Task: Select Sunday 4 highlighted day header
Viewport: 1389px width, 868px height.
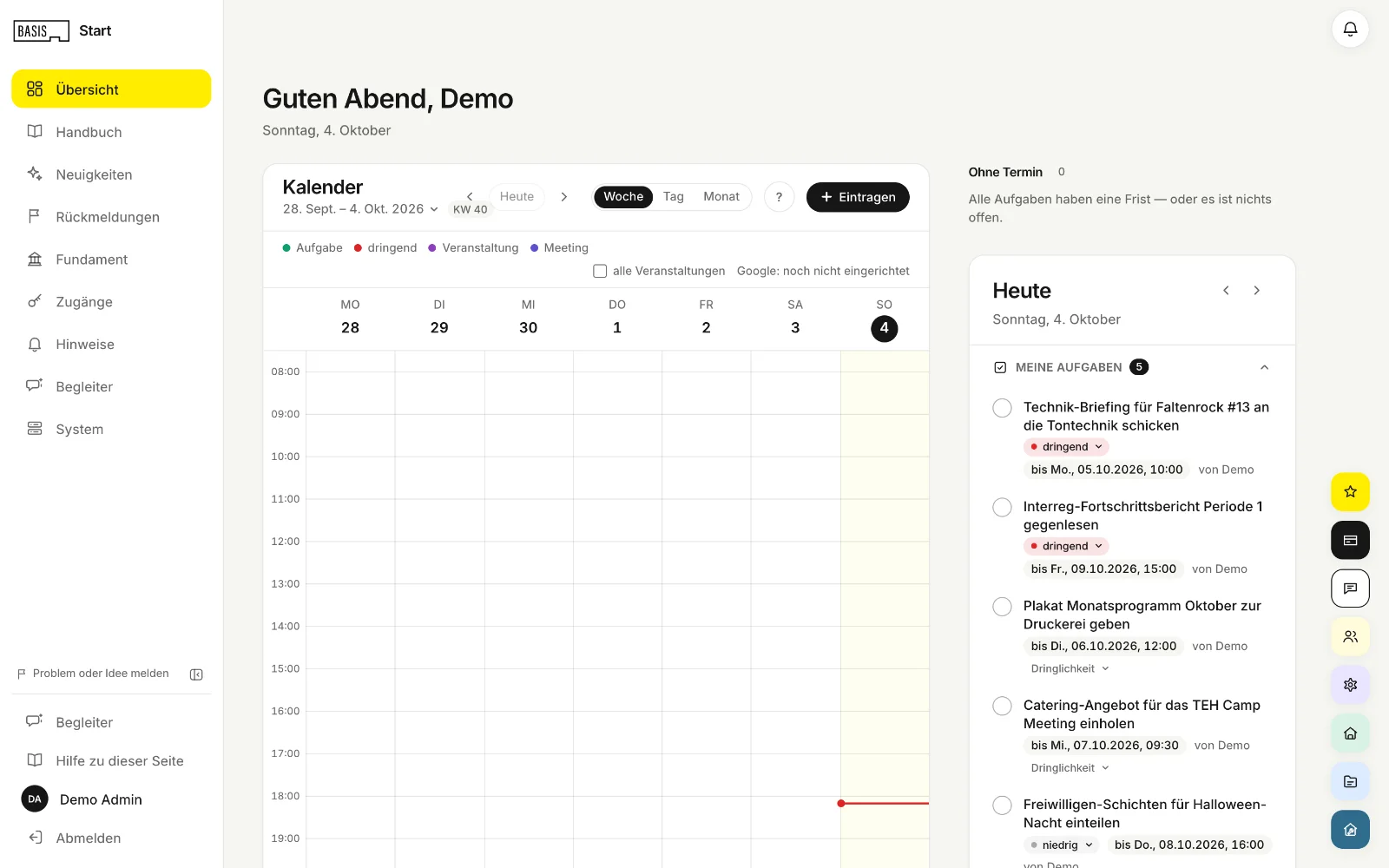Action: [884, 318]
